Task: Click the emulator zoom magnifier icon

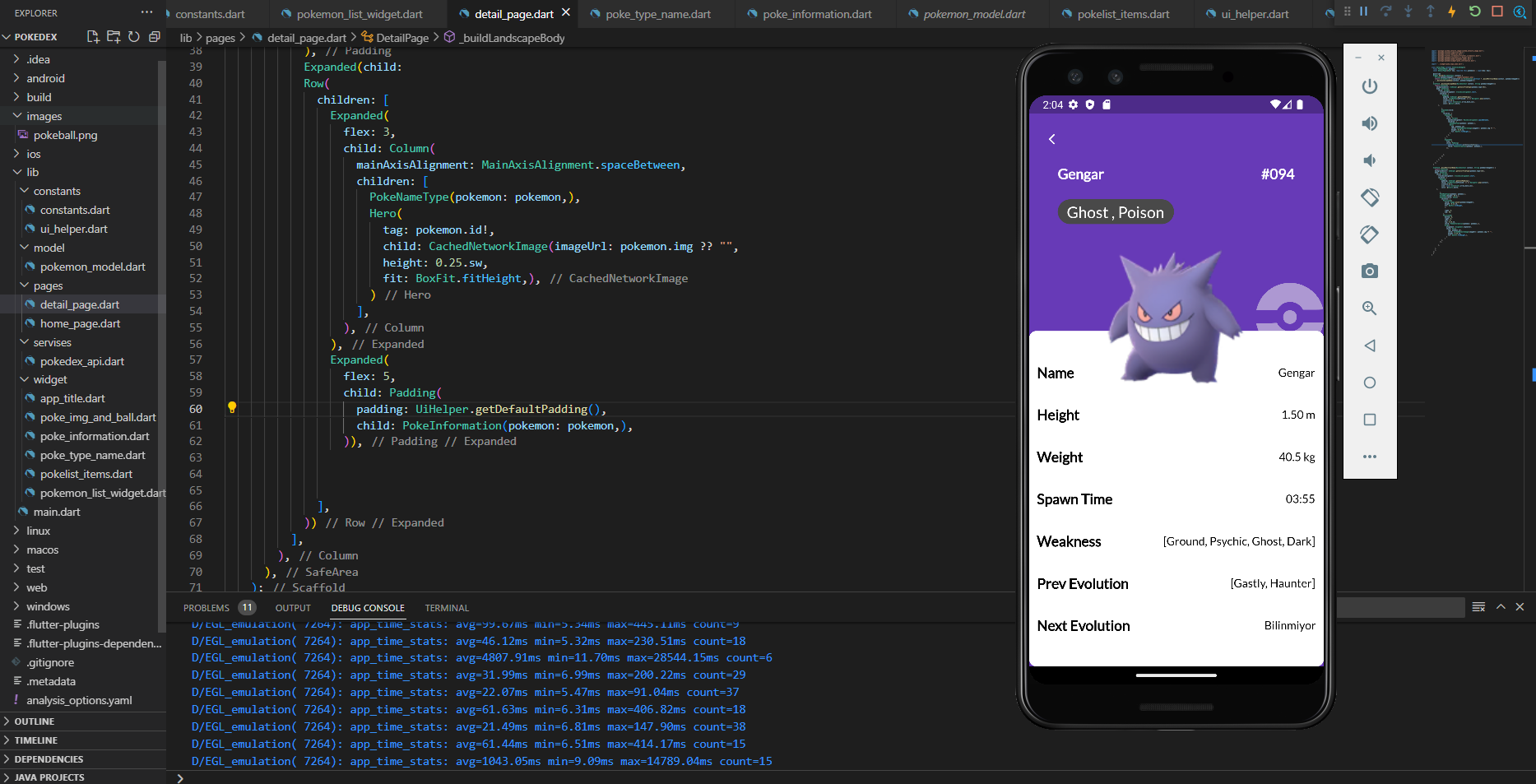Action: point(1370,308)
